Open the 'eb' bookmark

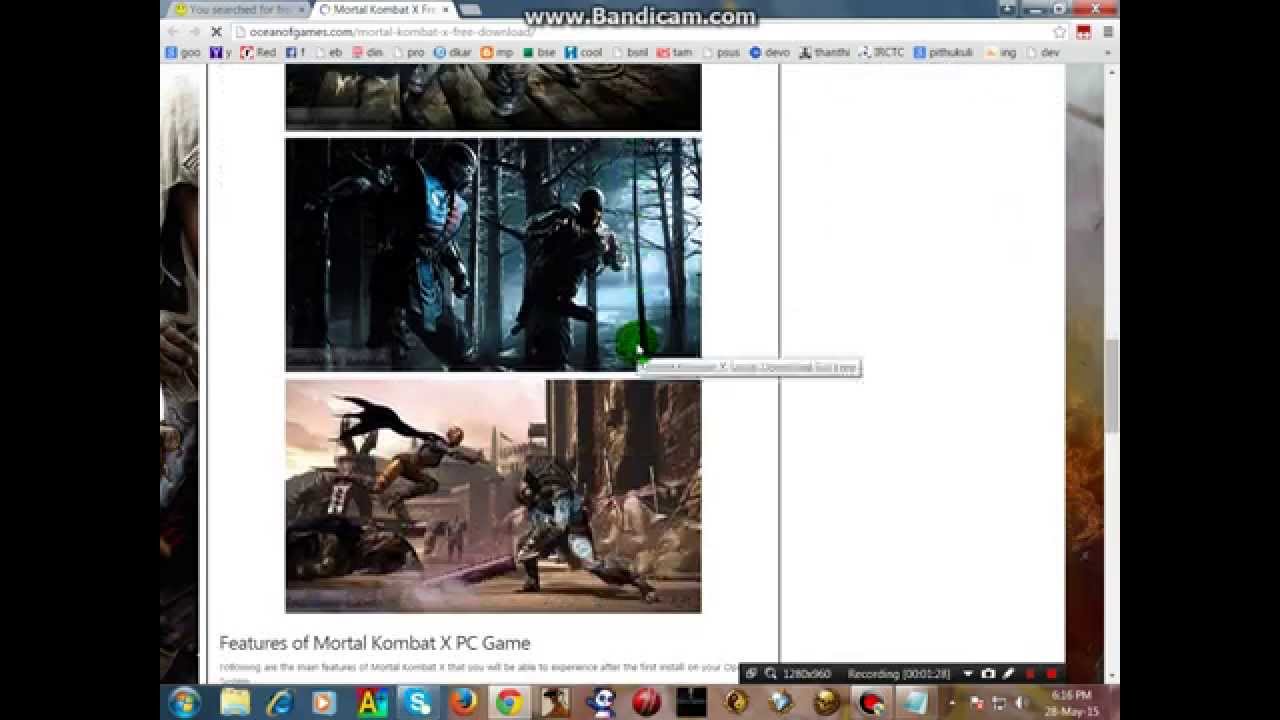[328, 52]
